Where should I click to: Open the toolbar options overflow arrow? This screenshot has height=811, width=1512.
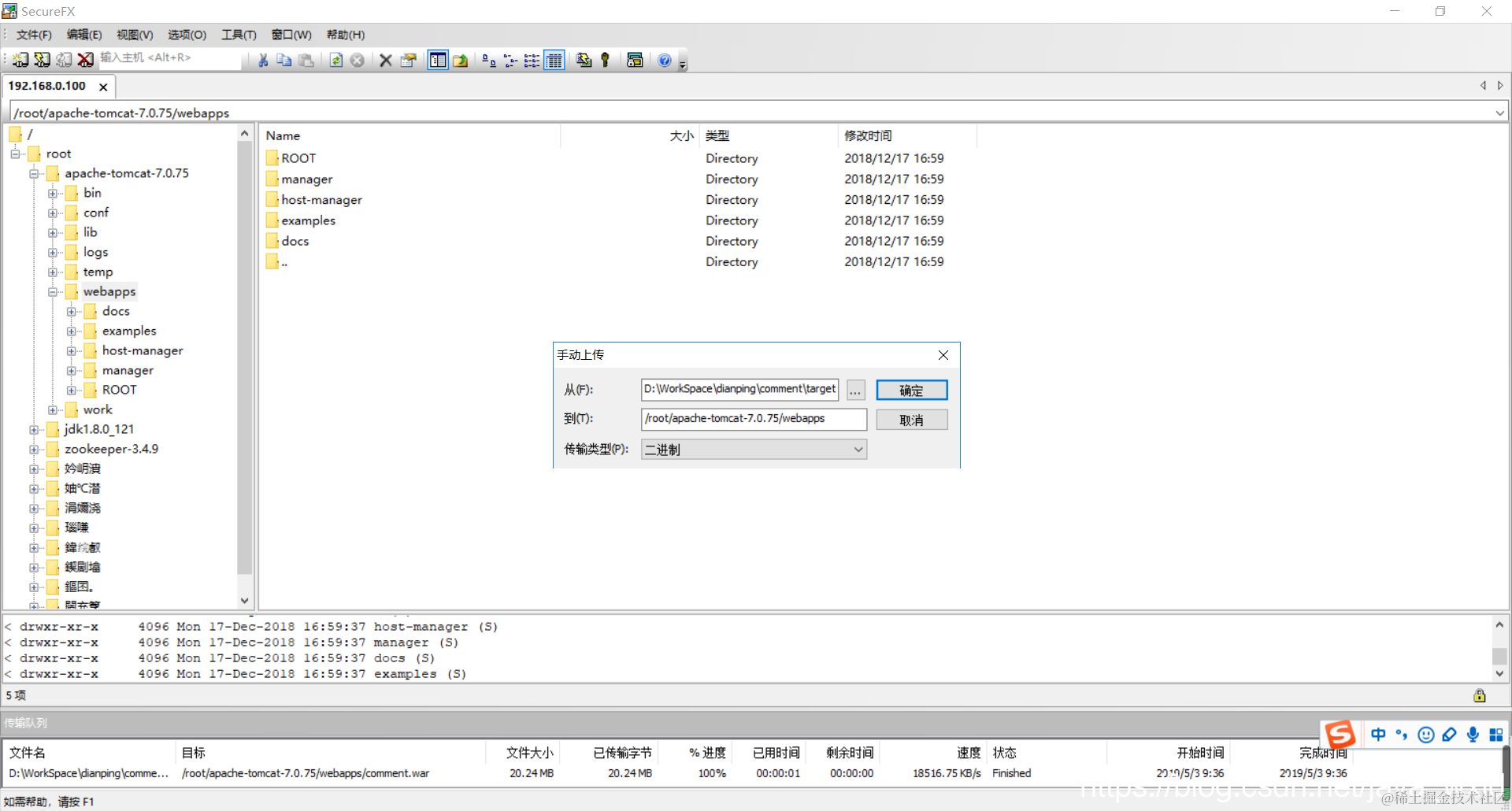pyautogui.click(x=683, y=63)
